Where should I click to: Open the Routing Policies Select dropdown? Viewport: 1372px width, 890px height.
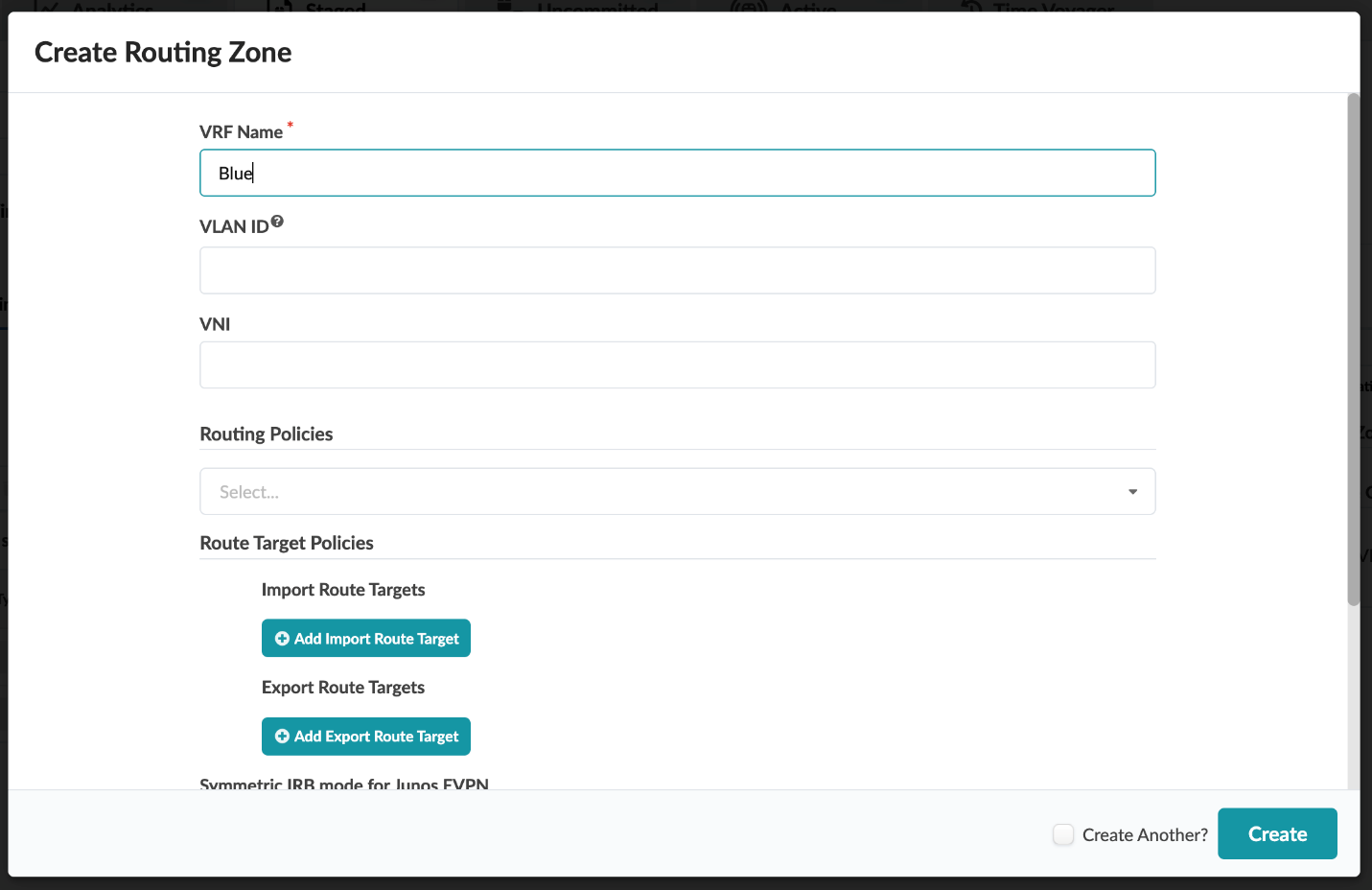click(x=662, y=492)
